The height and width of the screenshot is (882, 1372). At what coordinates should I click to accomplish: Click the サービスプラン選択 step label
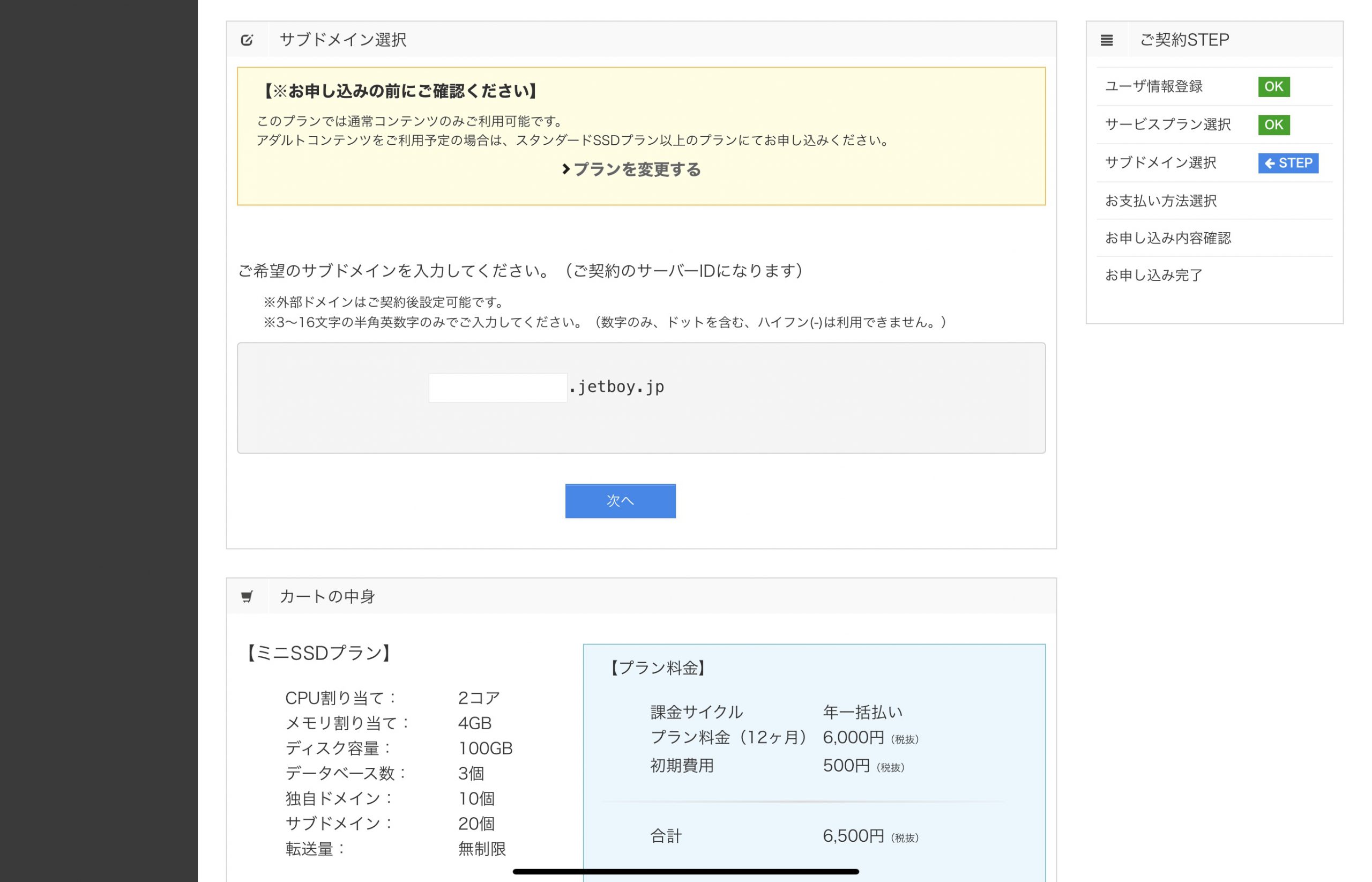coord(1167,125)
